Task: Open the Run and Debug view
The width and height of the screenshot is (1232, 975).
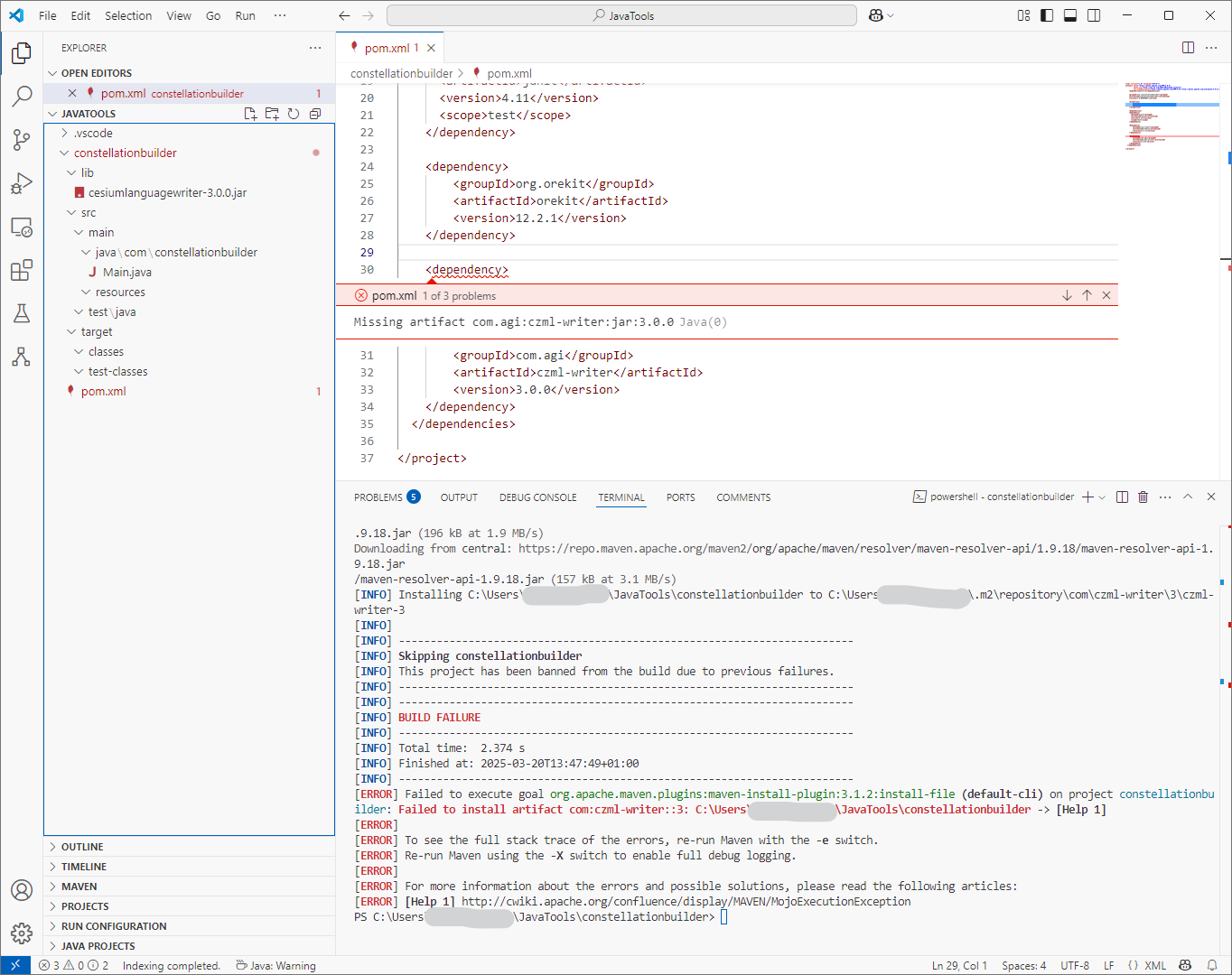Action: pos(22,183)
